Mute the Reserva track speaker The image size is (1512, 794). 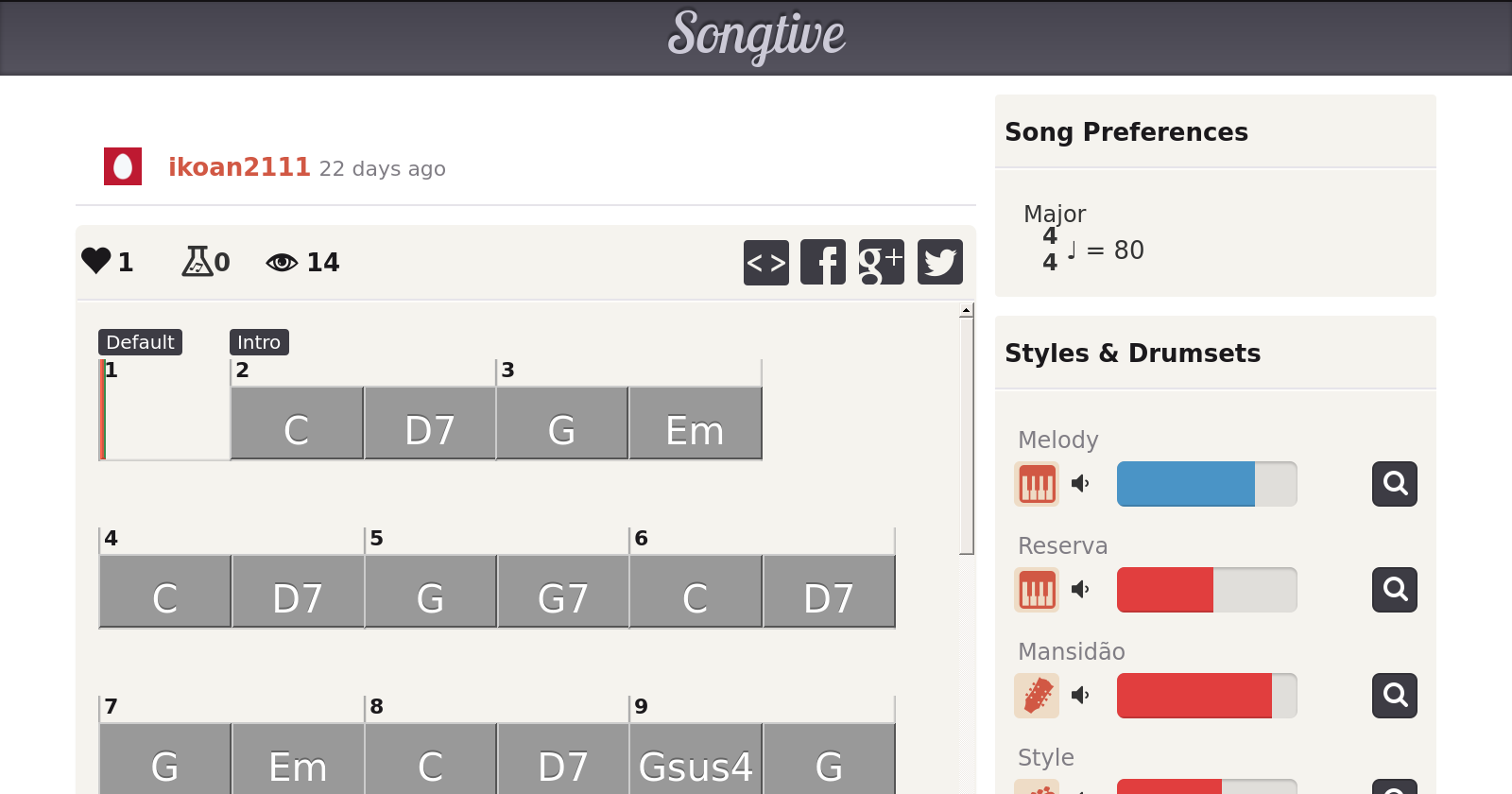click(x=1080, y=590)
